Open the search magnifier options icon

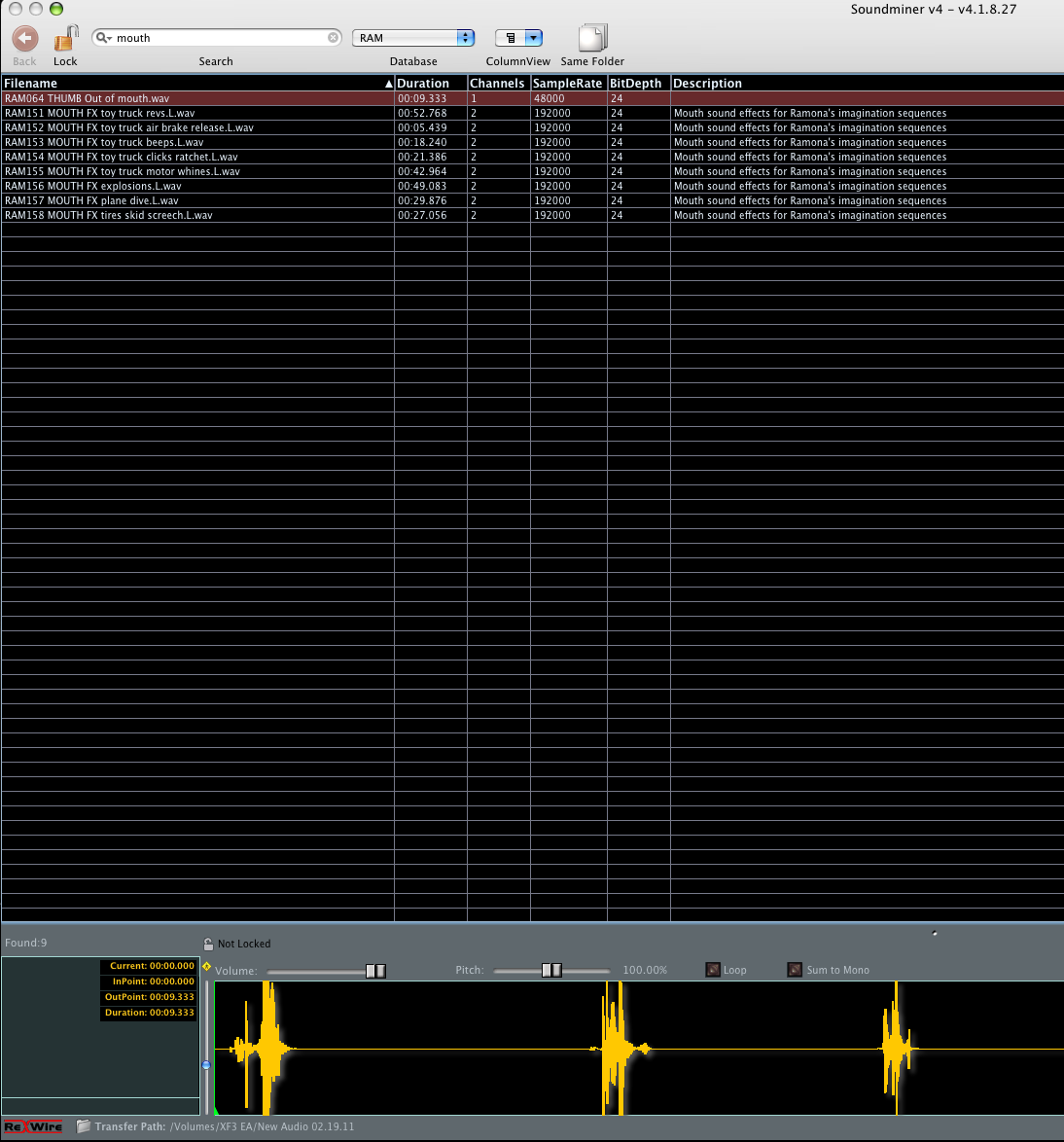104,38
